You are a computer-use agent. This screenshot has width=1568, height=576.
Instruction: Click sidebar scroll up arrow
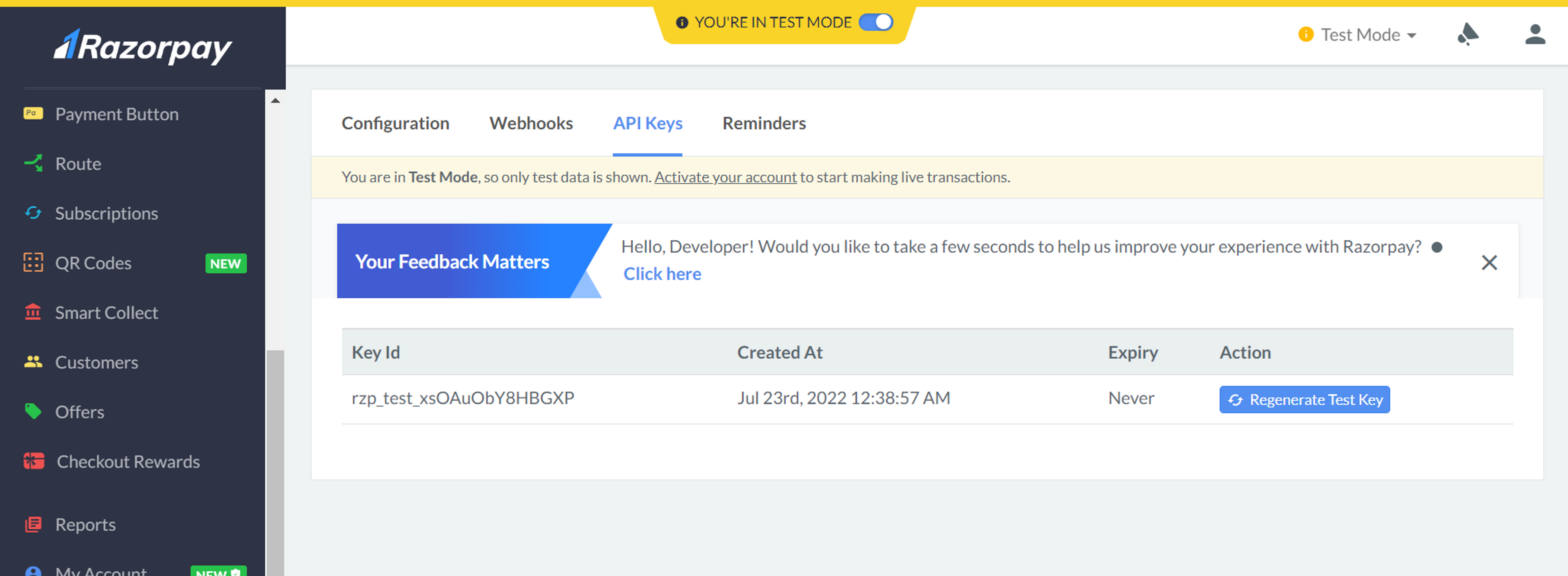click(275, 100)
